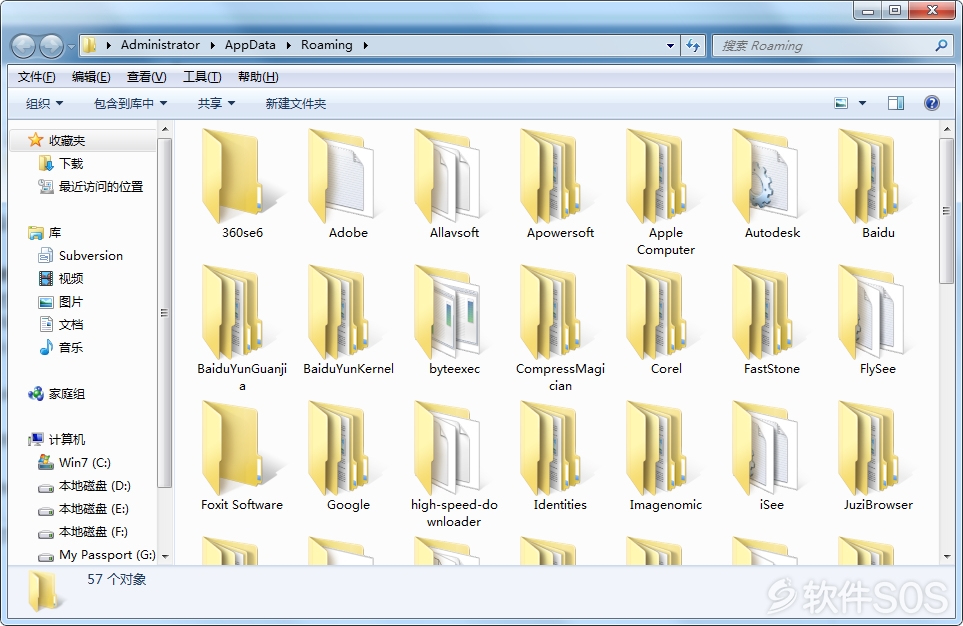963x626 pixels.
Task: Open the BaiduYunGuanjia folder
Action: point(242,329)
